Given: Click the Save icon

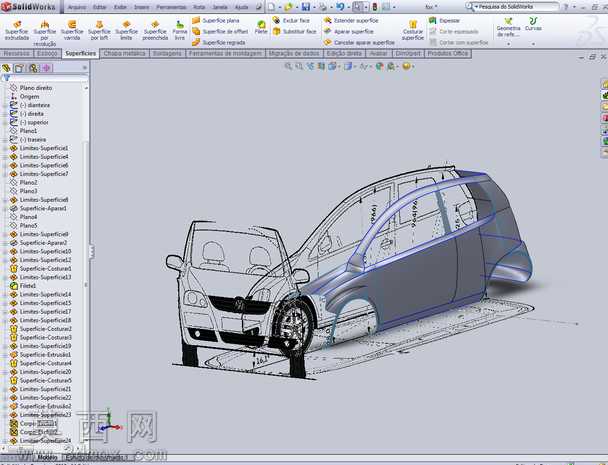Looking at the screenshot, I should coord(306,7).
